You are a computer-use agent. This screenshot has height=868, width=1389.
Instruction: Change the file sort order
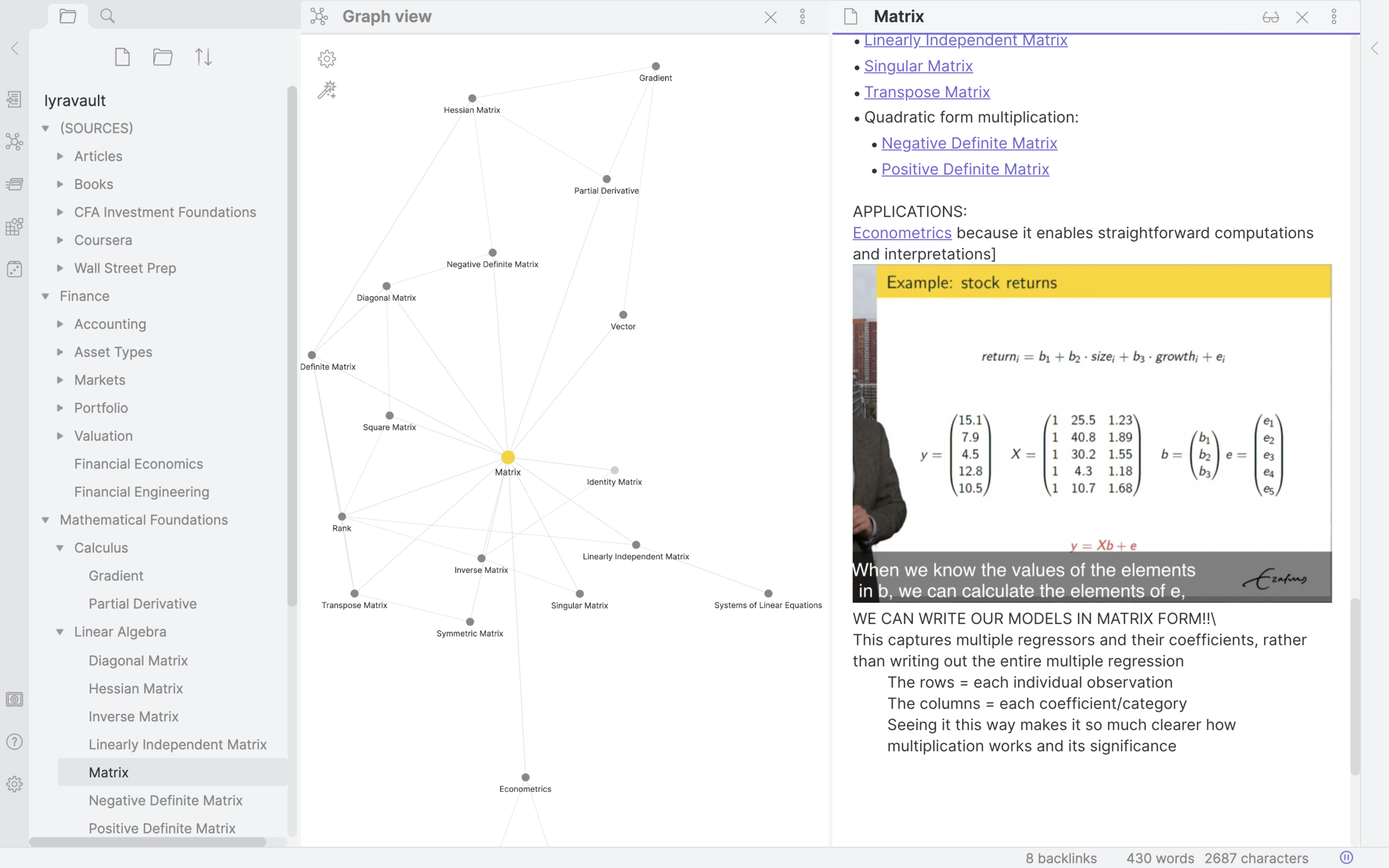tap(203, 57)
